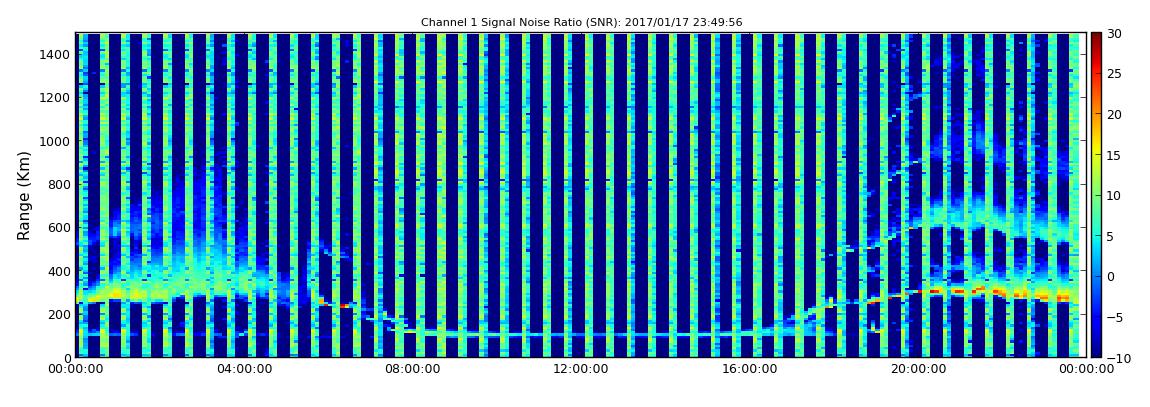Click the 1400 tick label on the range axis
Viewport: 1150px width, 407px height.
point(56,54)
